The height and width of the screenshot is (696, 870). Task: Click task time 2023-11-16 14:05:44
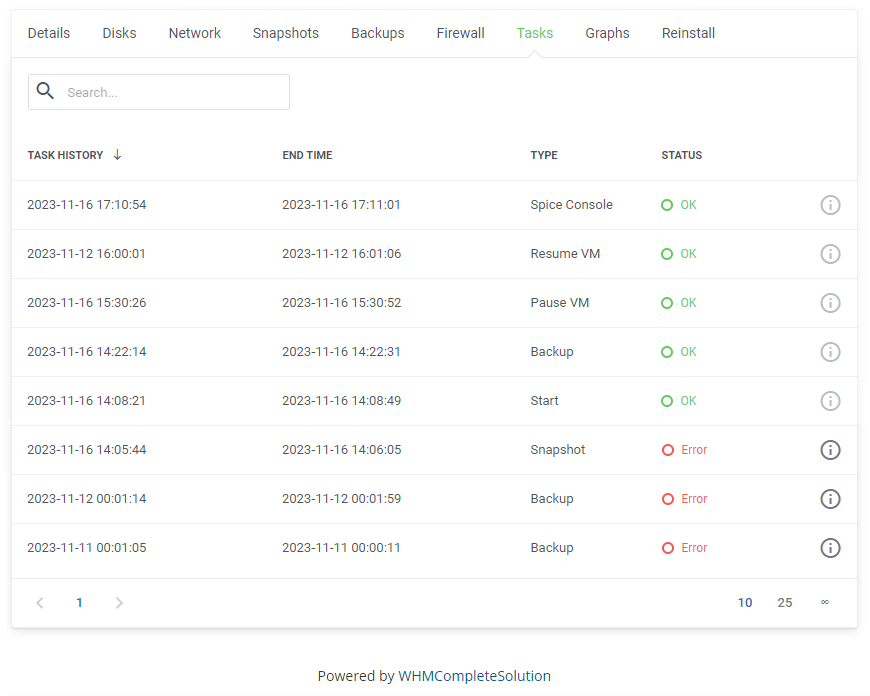pyautogui.click(x=87, y=450)
